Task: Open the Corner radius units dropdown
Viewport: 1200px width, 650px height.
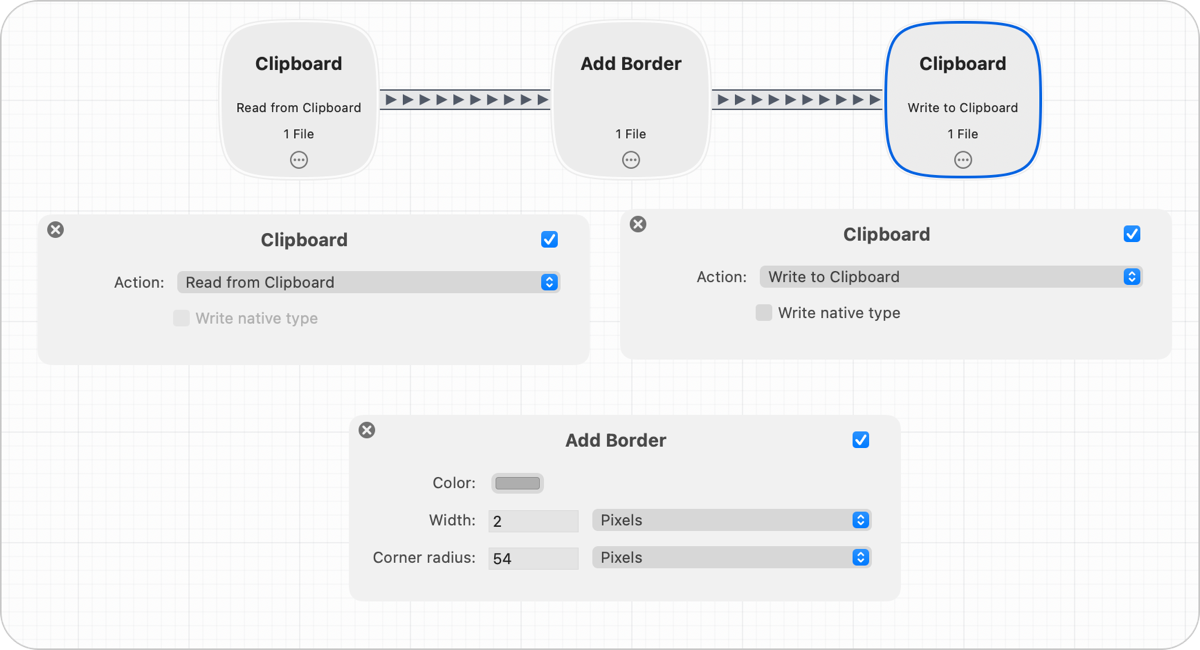Action: [731, 557]
